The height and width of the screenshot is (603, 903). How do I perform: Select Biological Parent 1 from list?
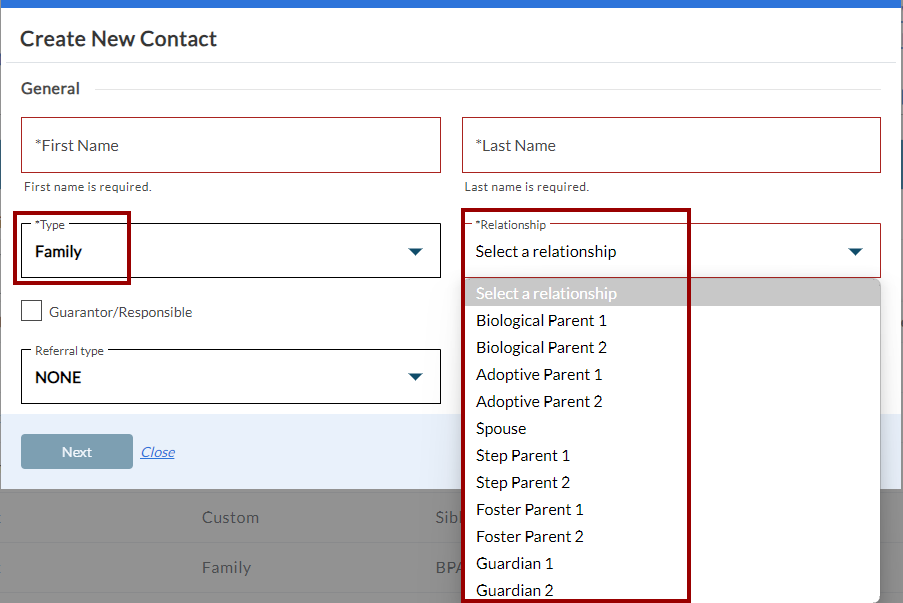tap(541, 320)
